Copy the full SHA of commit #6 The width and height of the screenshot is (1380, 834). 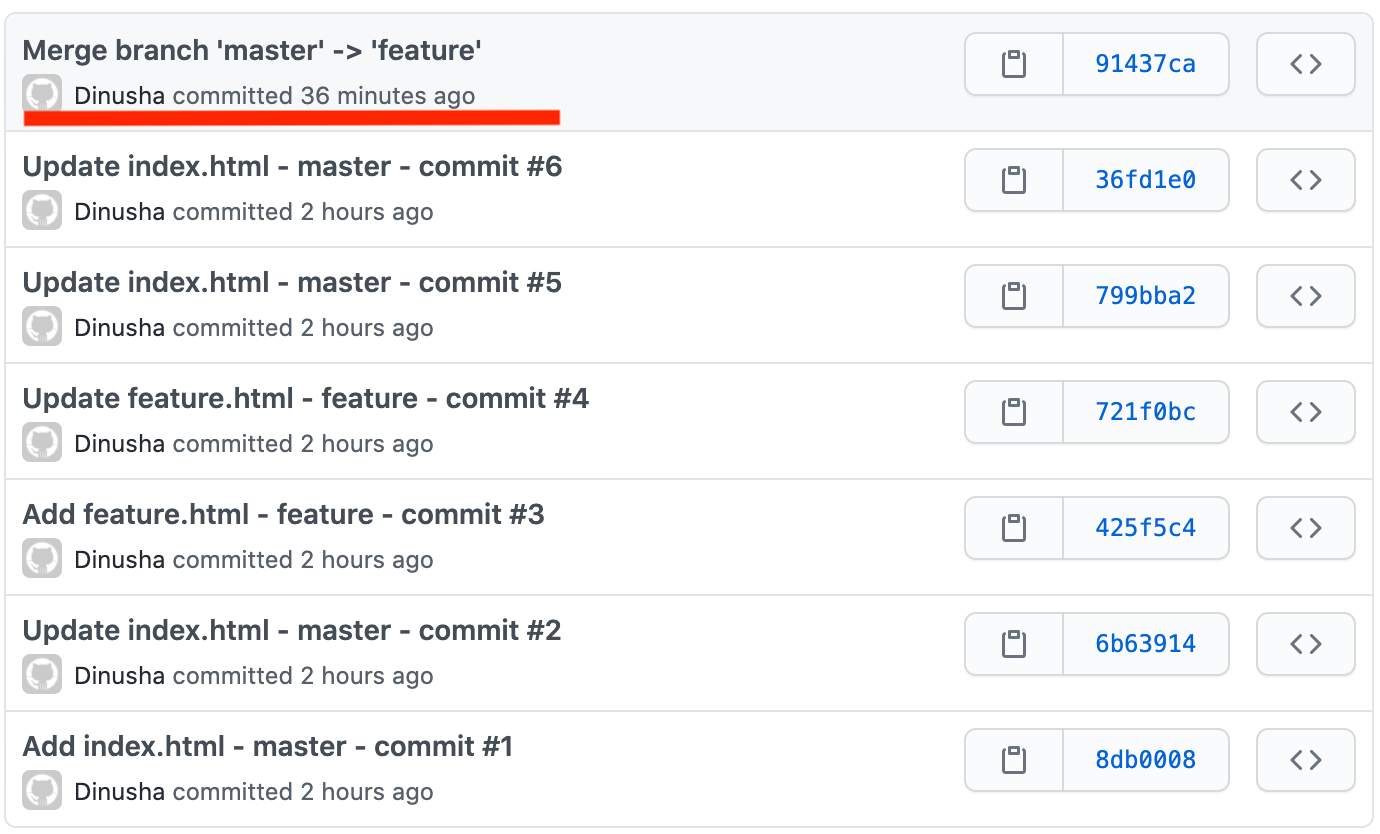click(1013, 180)
